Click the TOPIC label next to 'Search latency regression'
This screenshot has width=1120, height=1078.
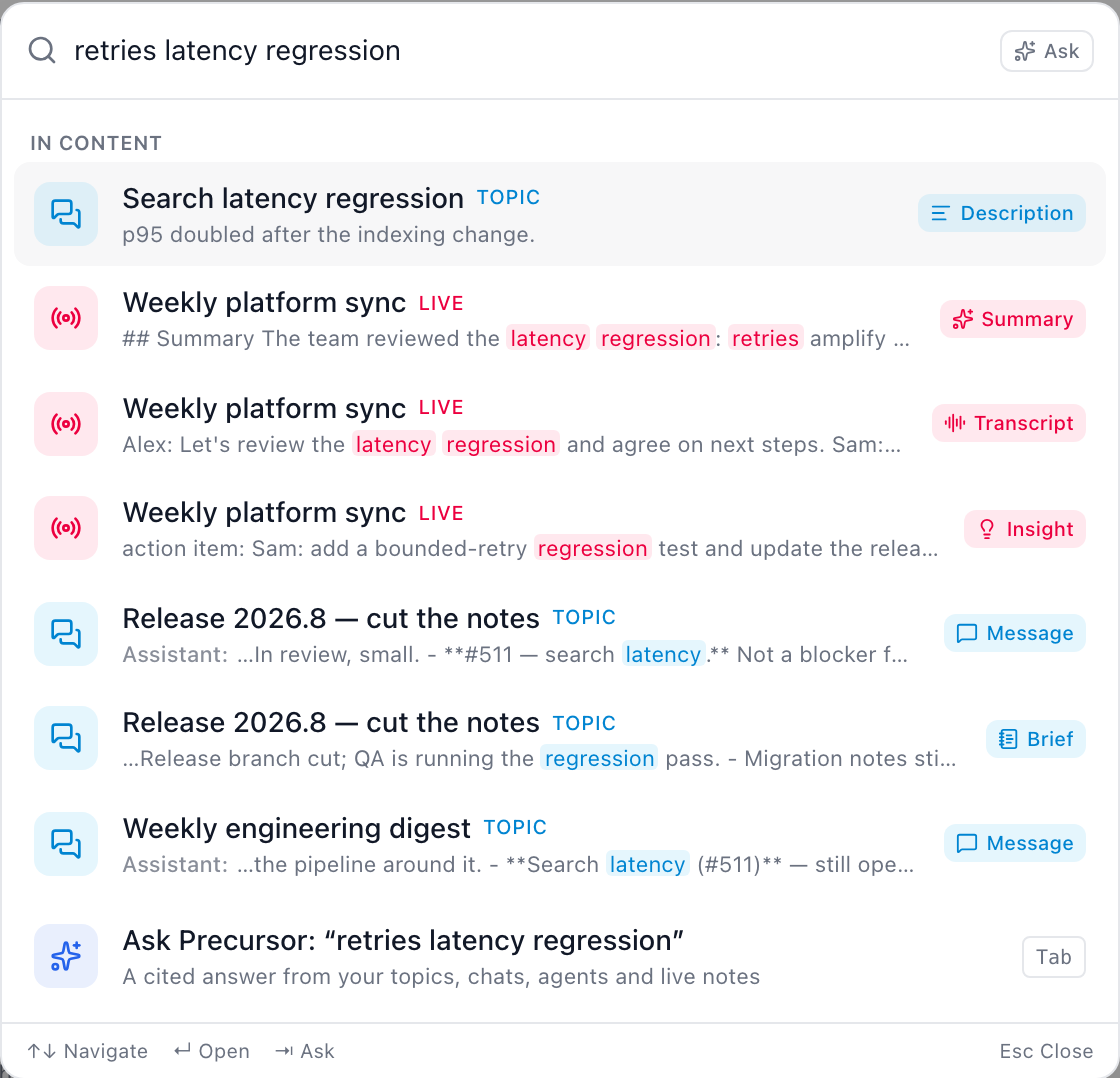(x=508, y=197)
